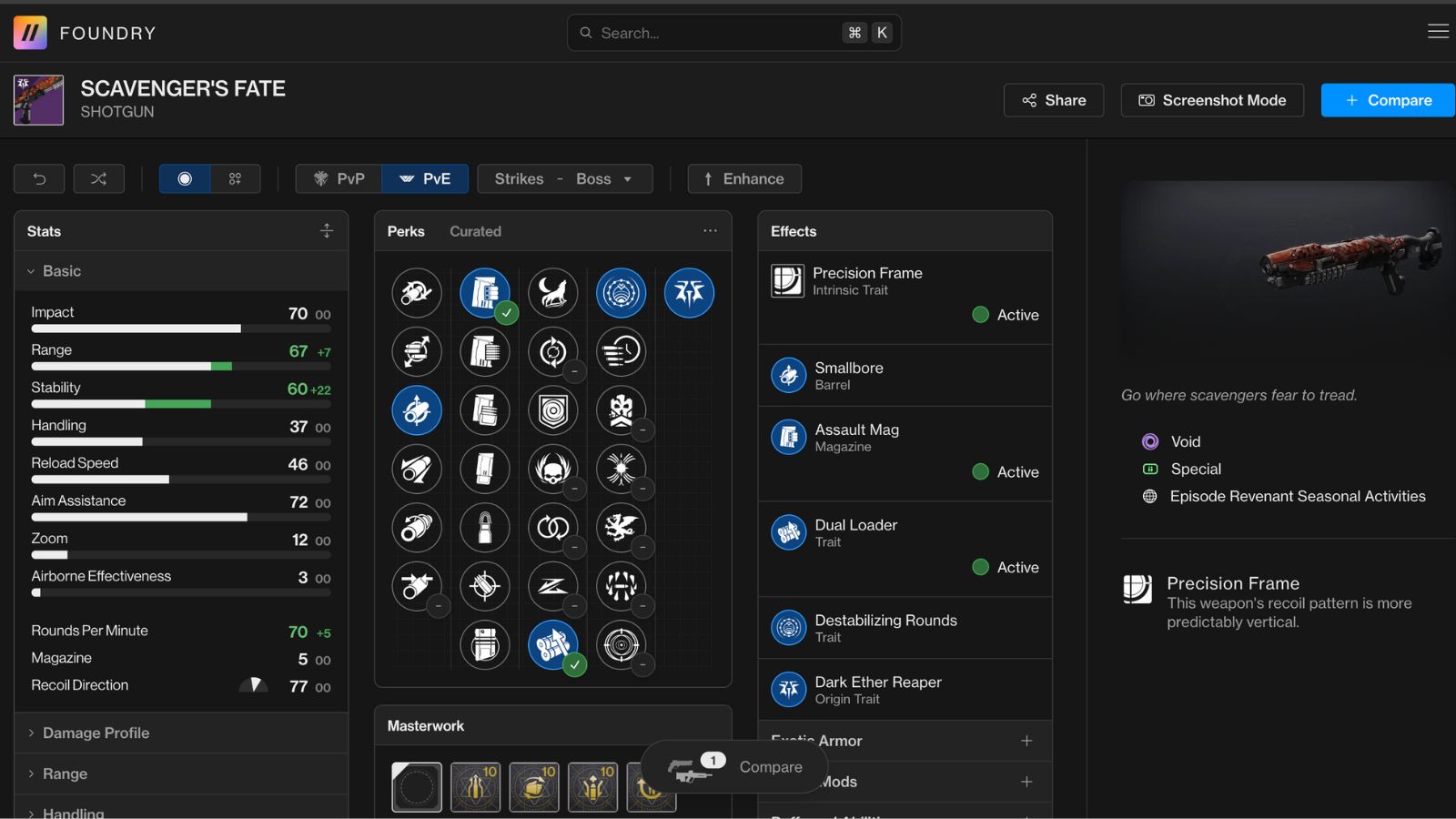The height and width of the screenshot is (819, 1456).
Task: Click the first empty masterwork slot icon
Action: (417, 786)
